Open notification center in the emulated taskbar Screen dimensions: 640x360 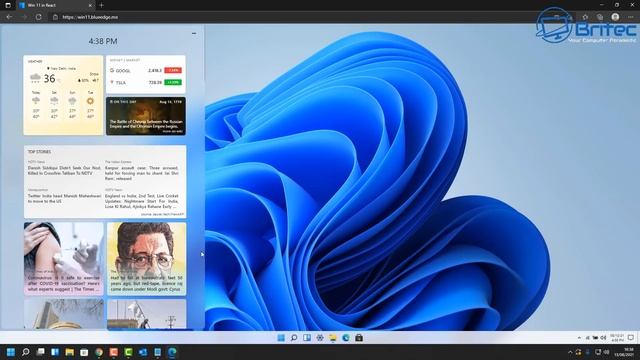click(x=631, y=338)
